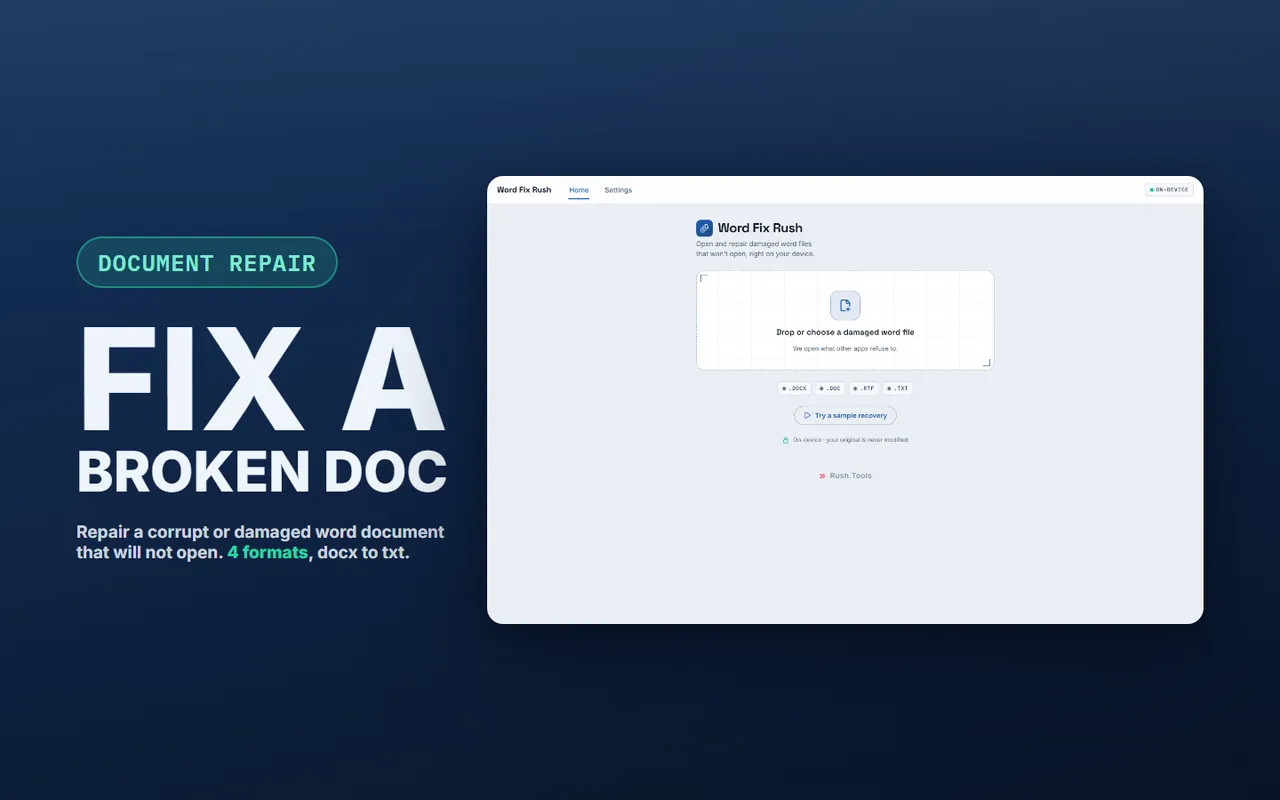Select the .RTF format chip
The height and width of the screenshot is (800, 1280).
[864, 388]
